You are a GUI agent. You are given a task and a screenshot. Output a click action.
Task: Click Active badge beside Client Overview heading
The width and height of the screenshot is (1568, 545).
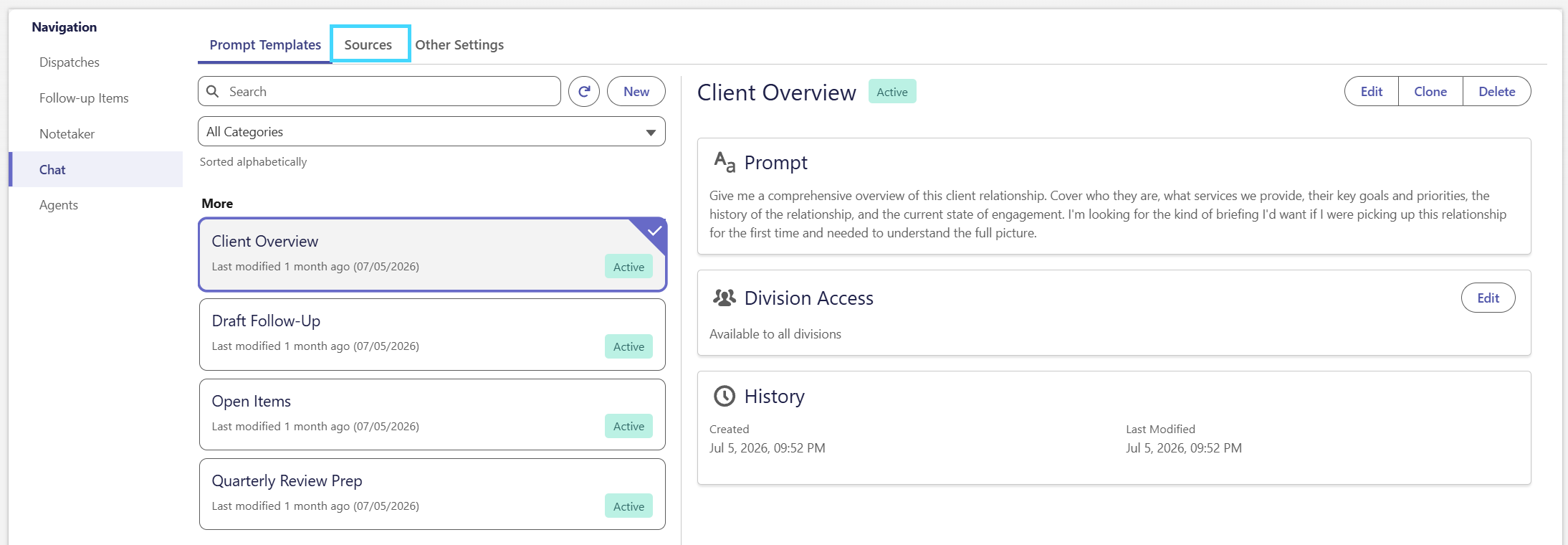coord(892,92)
